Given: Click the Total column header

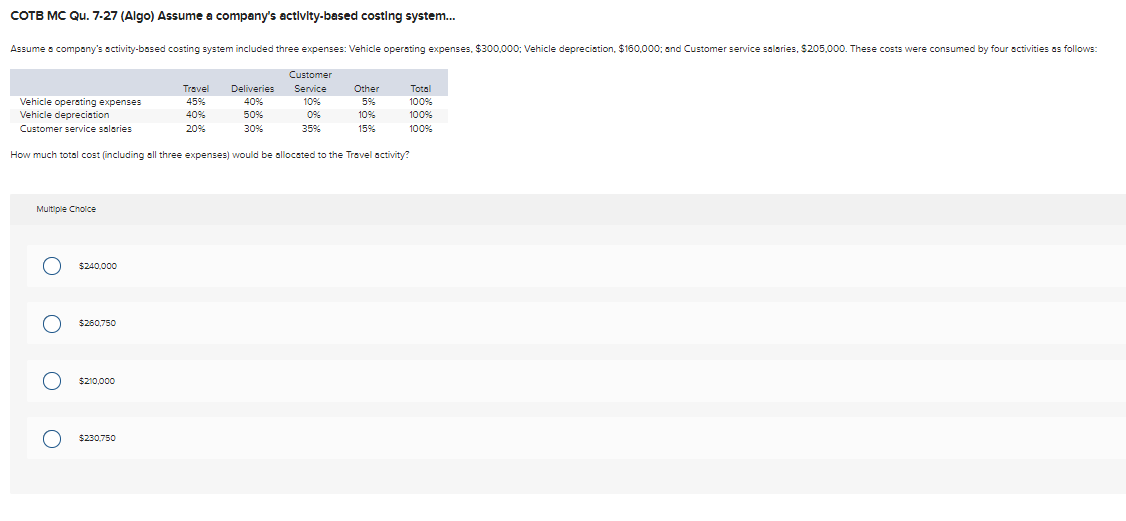Looking at the screenshot, I should [420, 89].
